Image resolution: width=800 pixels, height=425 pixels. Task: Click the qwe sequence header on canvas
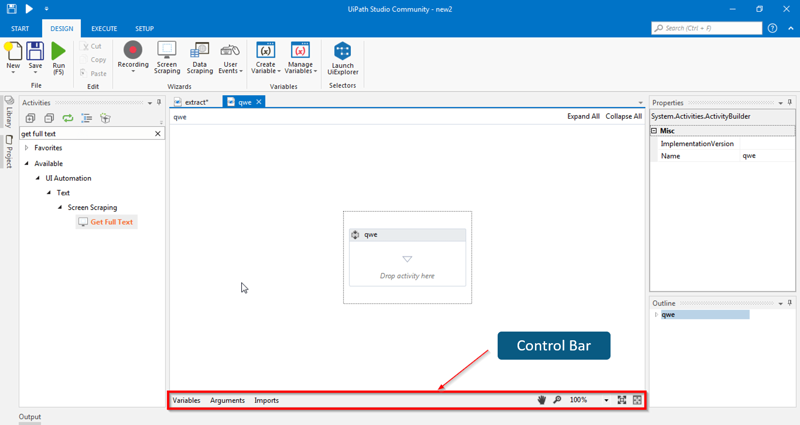point(407,235)
